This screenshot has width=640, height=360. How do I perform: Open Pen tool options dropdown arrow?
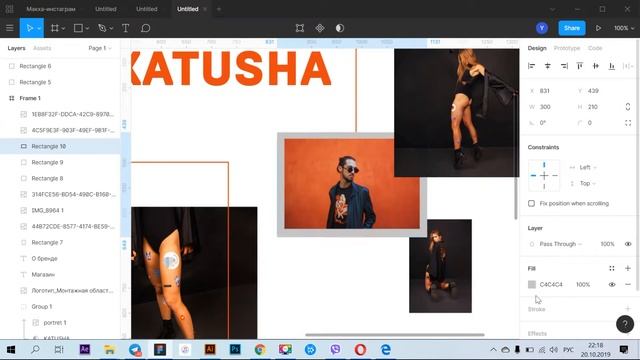111,29
